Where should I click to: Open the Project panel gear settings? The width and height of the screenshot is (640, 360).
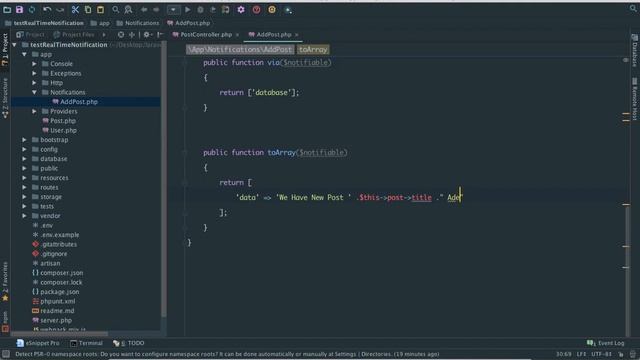(147, 35)
